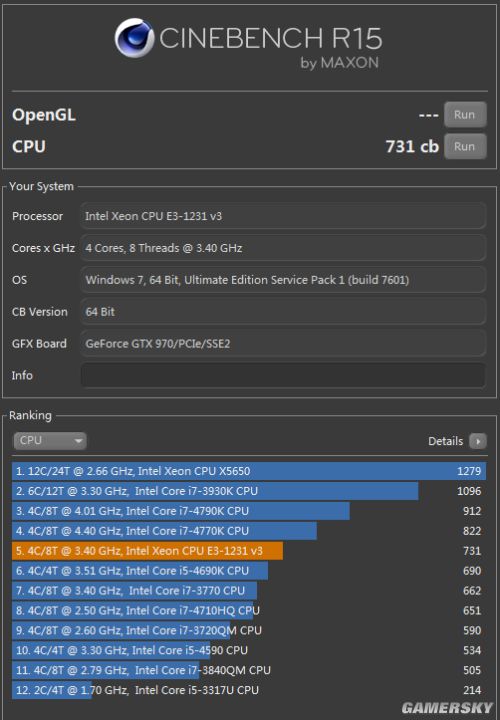Select the i7-4790K ranking row
Viewport: 500px width, 720px height.
click(249, 511)
